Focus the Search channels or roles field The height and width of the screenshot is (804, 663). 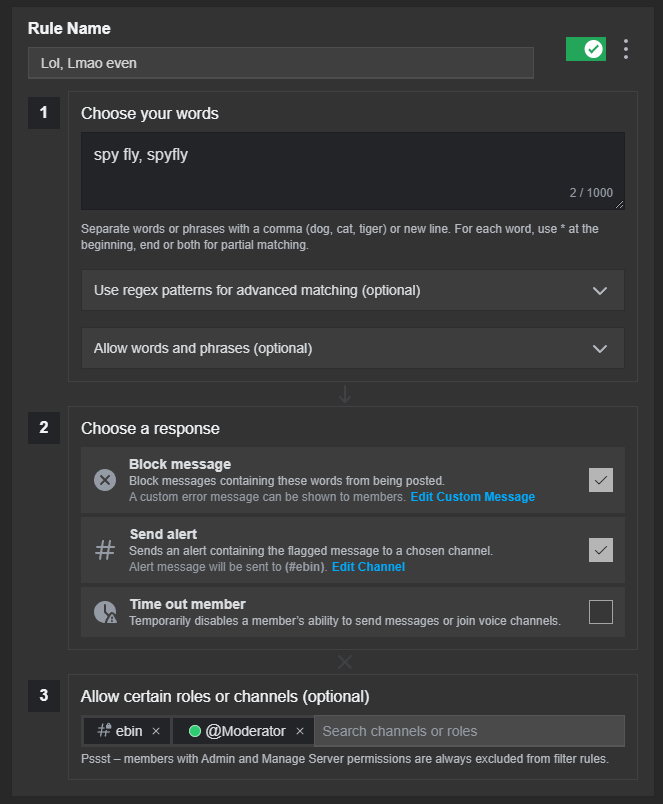click(469, 731)
